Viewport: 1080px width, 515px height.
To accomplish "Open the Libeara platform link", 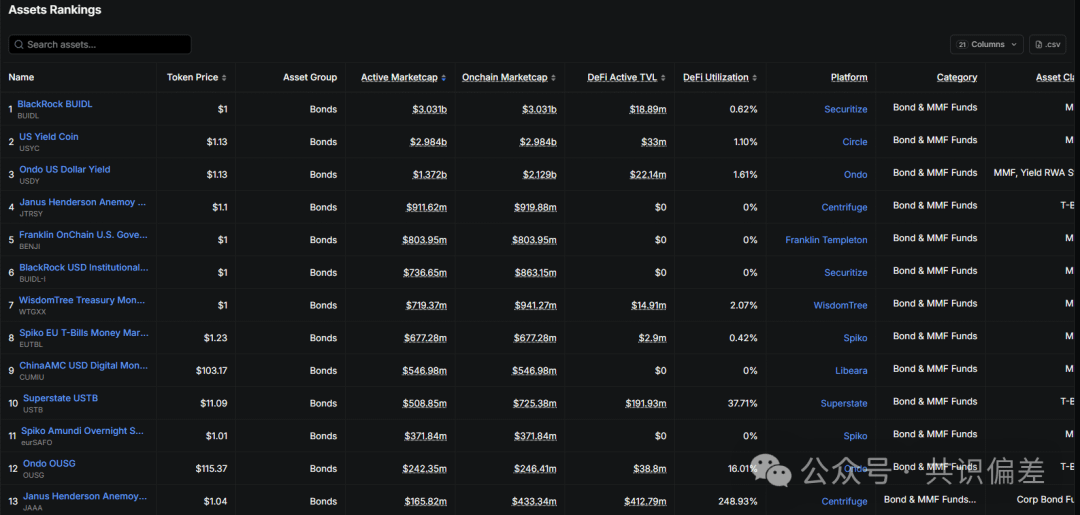I will pos(851,371).
